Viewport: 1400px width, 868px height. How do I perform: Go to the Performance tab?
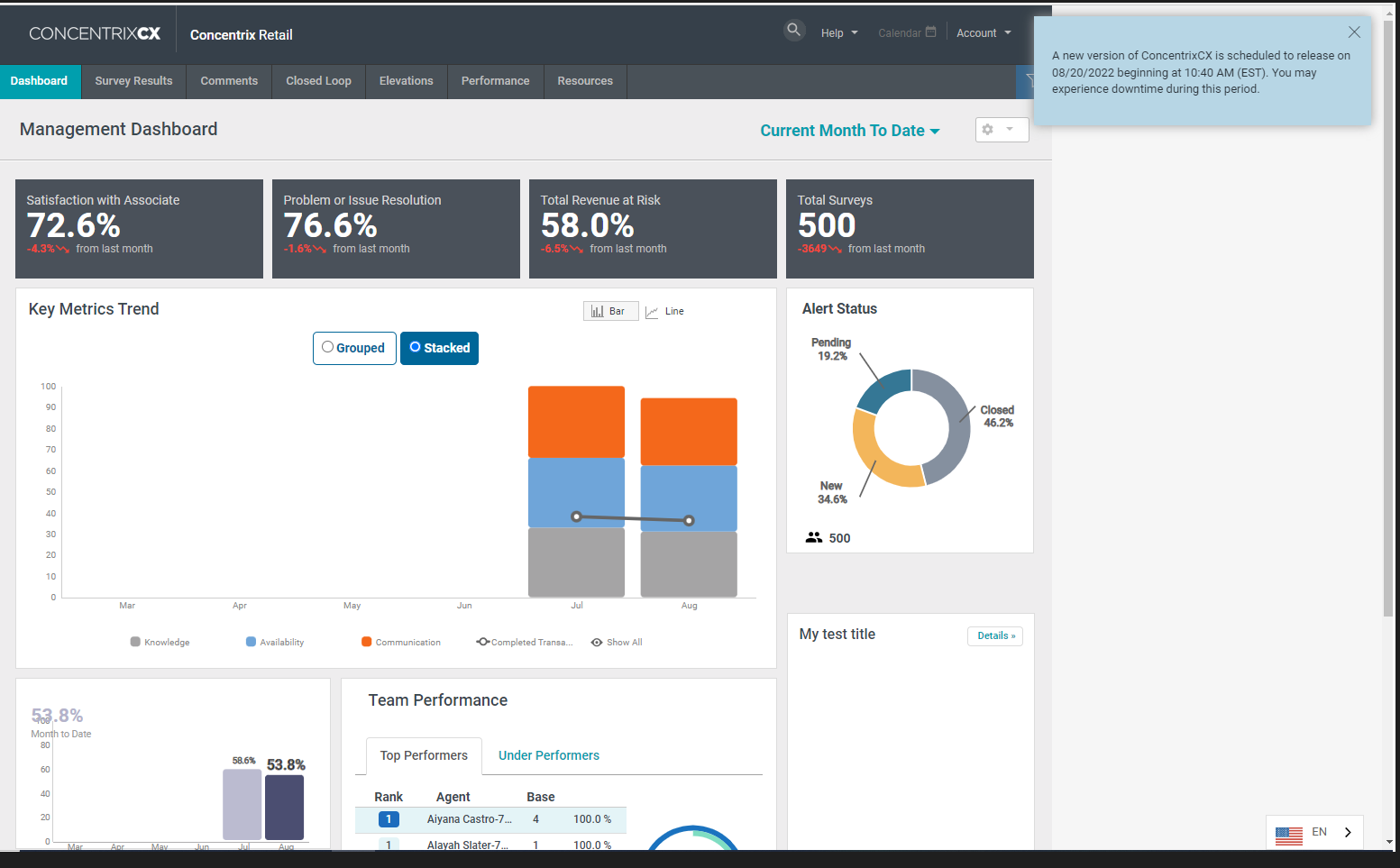tap(495, 81)
